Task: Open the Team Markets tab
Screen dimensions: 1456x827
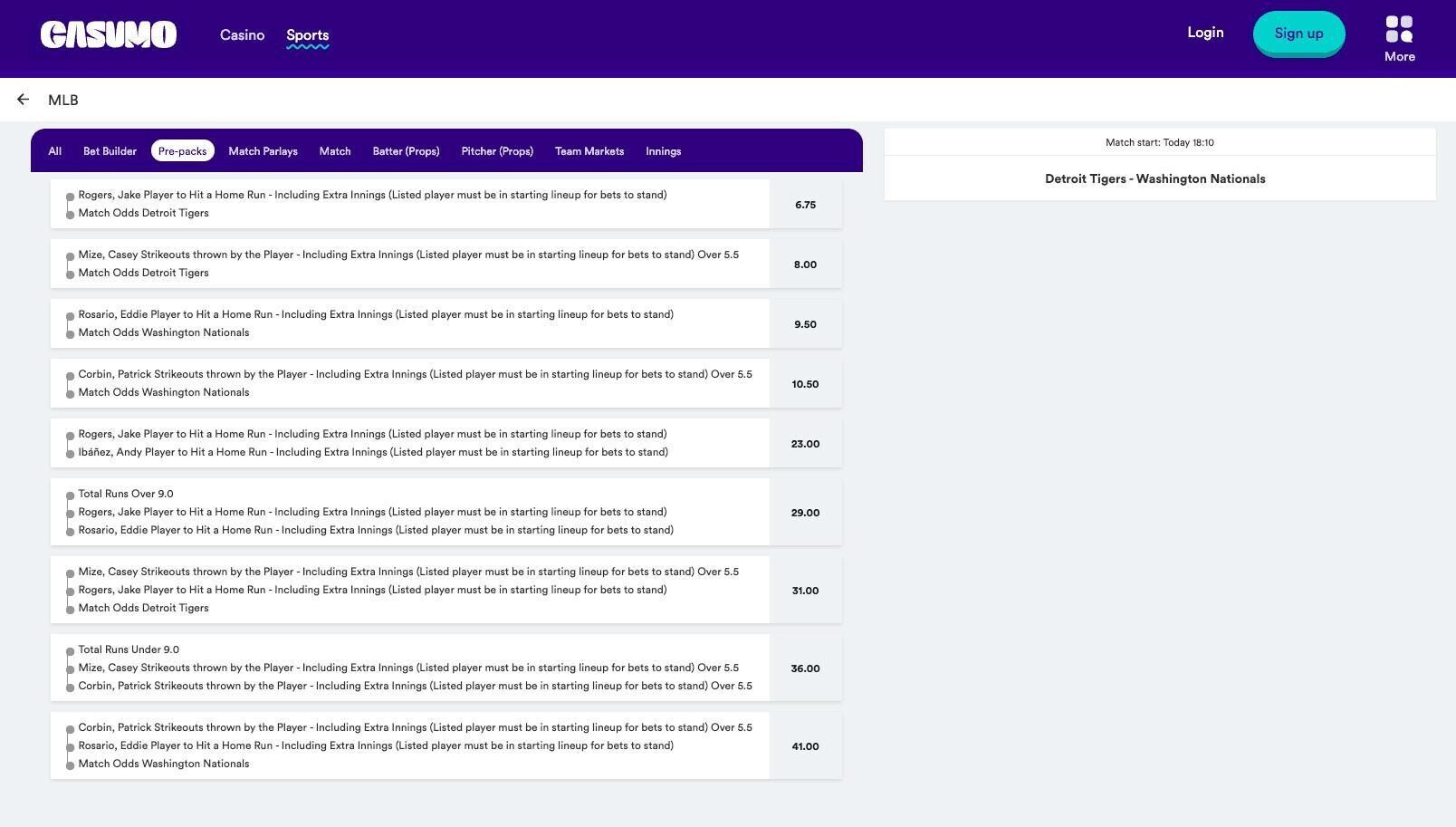Action: pos(589,151)
